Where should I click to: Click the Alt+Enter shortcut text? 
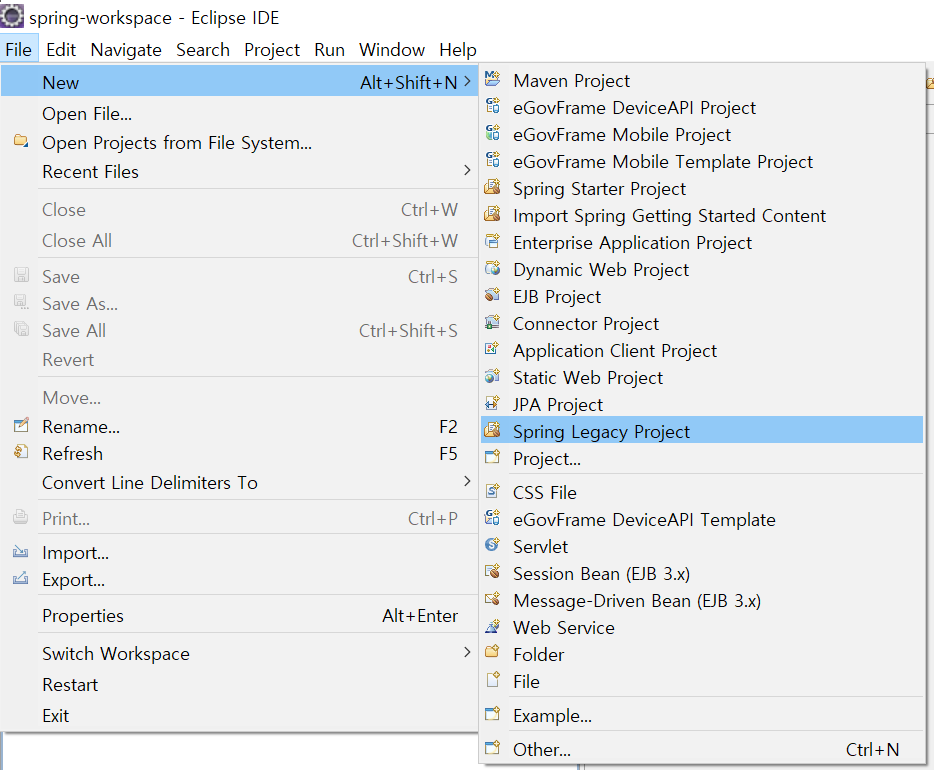coord(420,616)
